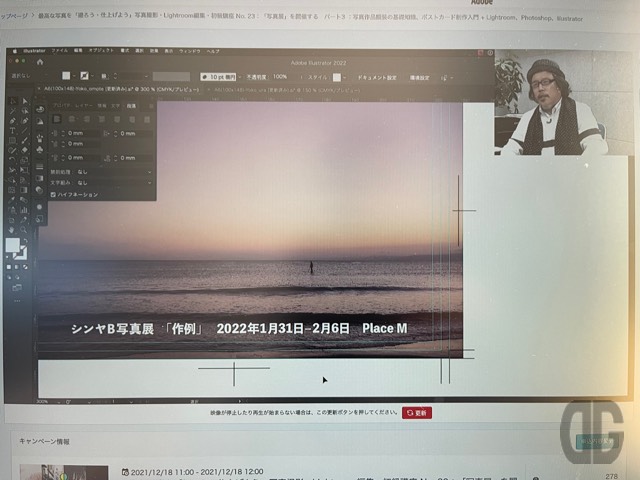Viewport: 640px width, 480px height.
Task: Activate the Type tool
Action: 13,131
